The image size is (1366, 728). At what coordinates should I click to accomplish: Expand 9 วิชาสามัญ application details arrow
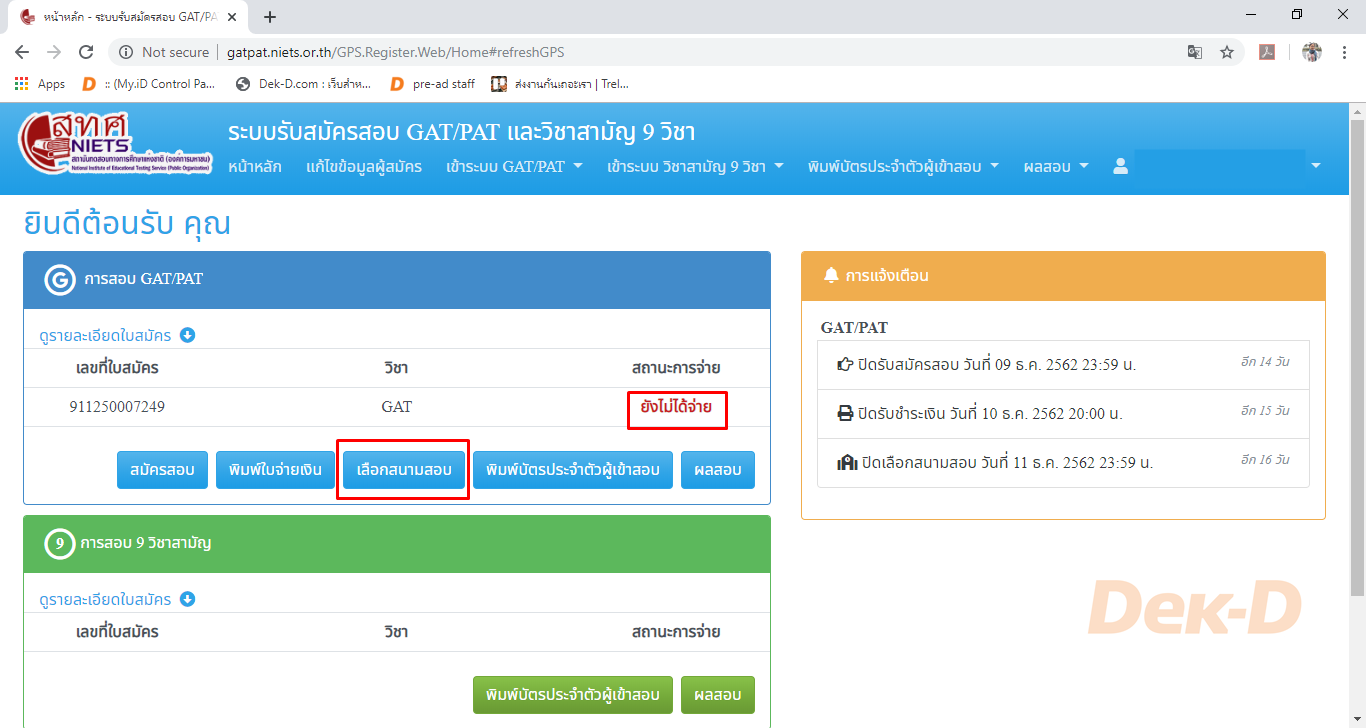pos(187,600)
